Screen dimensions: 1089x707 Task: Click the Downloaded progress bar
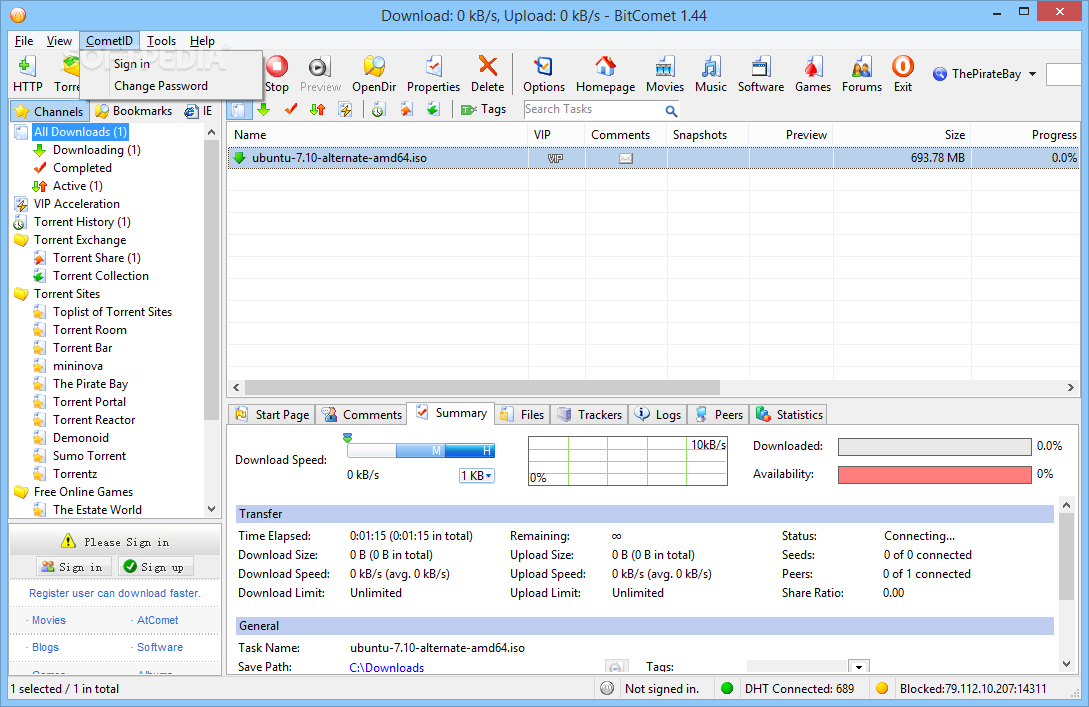(x=934, y=447)
